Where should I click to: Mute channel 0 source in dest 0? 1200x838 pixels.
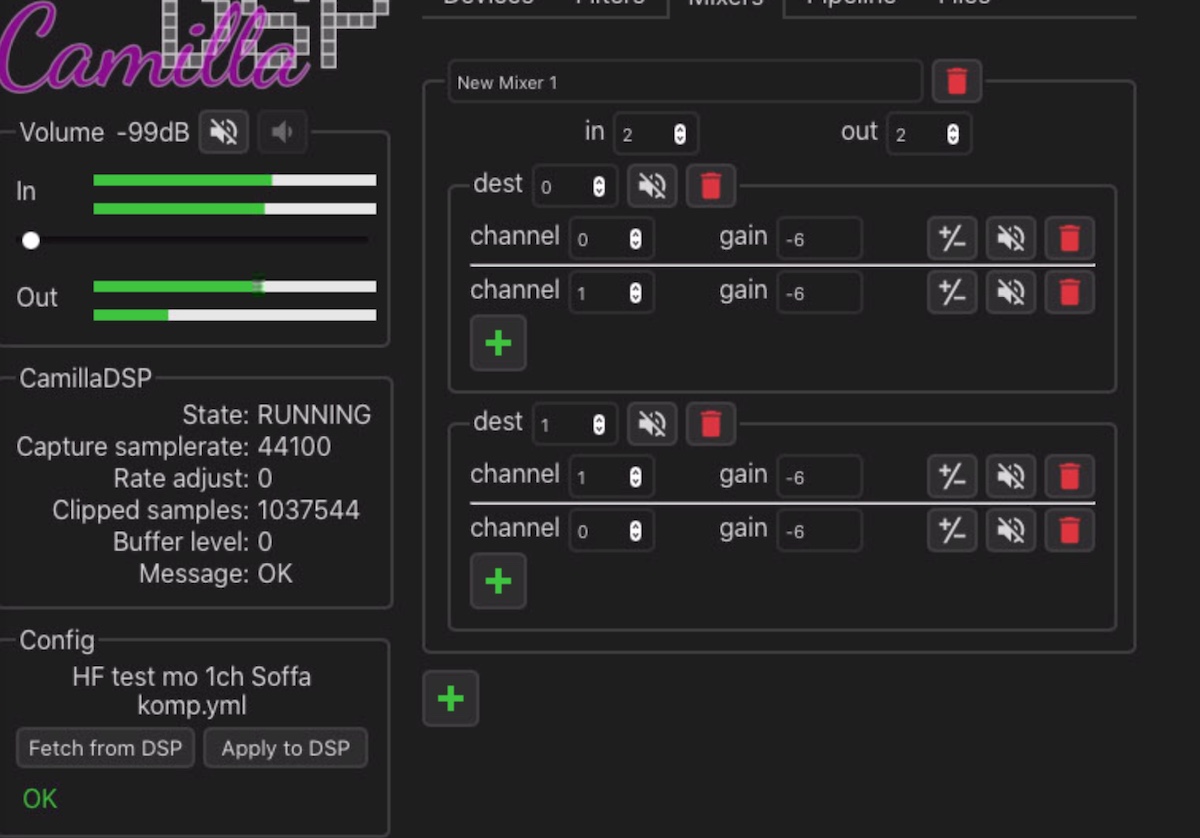[1011, 238]
